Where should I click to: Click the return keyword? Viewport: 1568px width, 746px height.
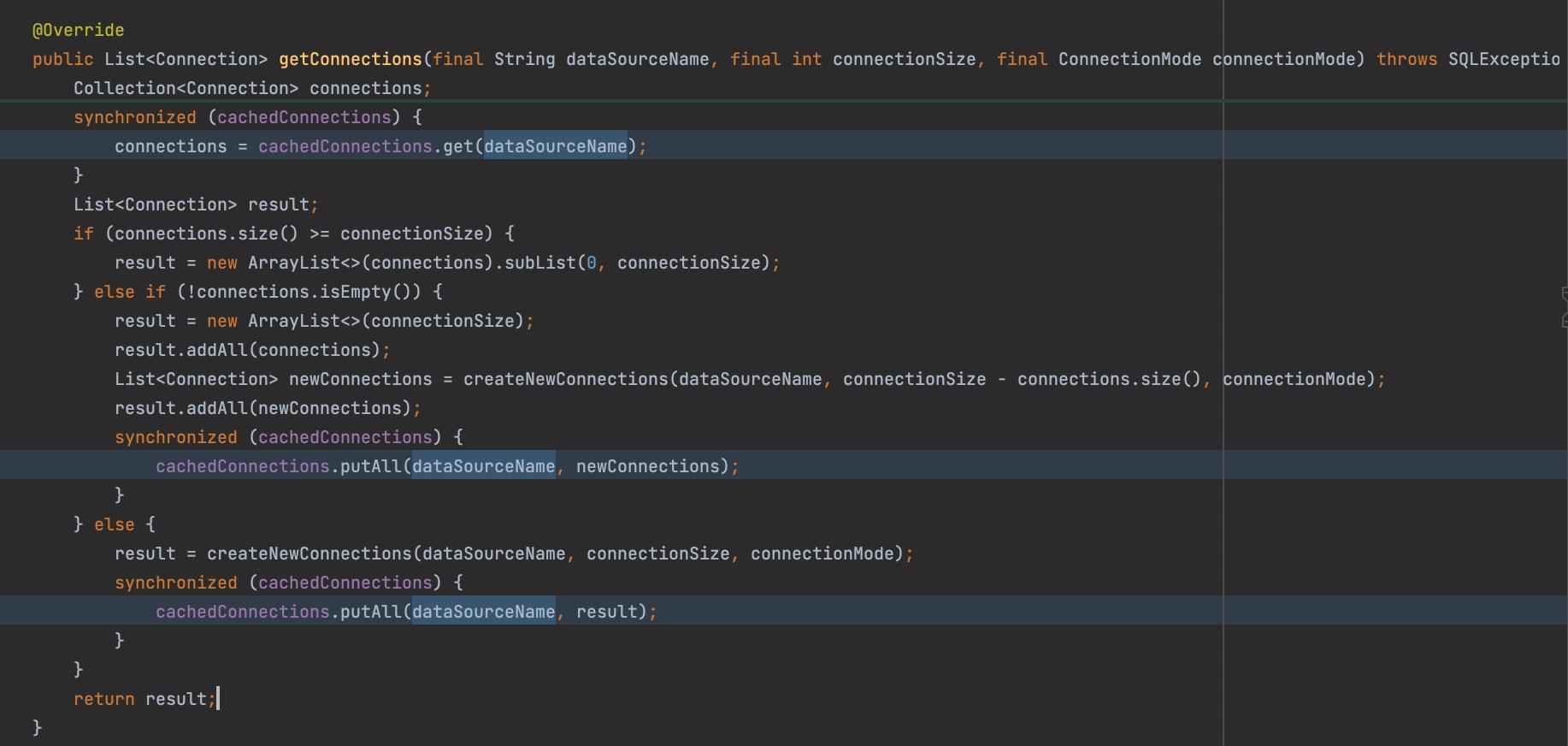coord(103,699)
